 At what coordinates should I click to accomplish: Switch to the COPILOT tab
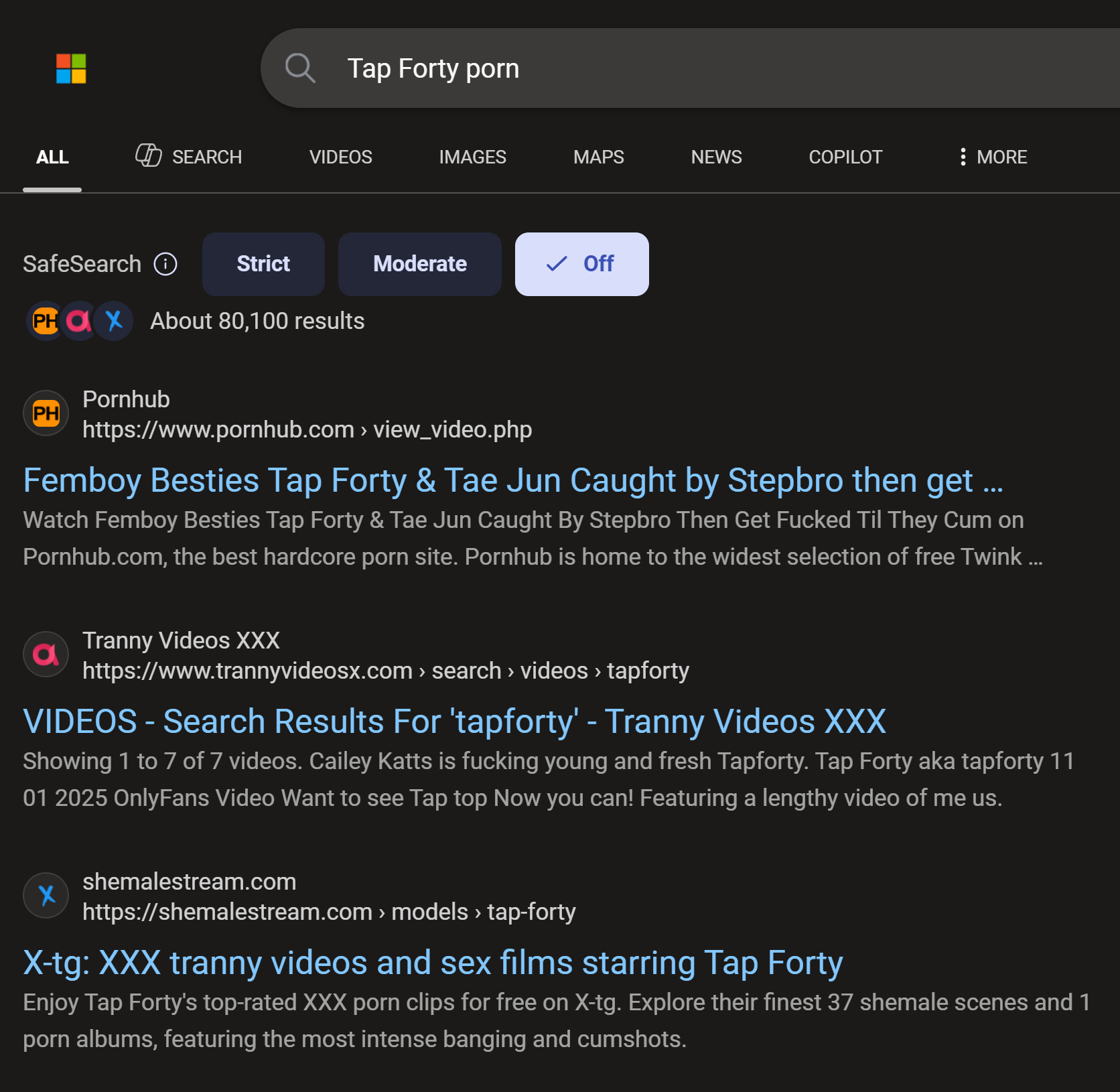[845, 157]
